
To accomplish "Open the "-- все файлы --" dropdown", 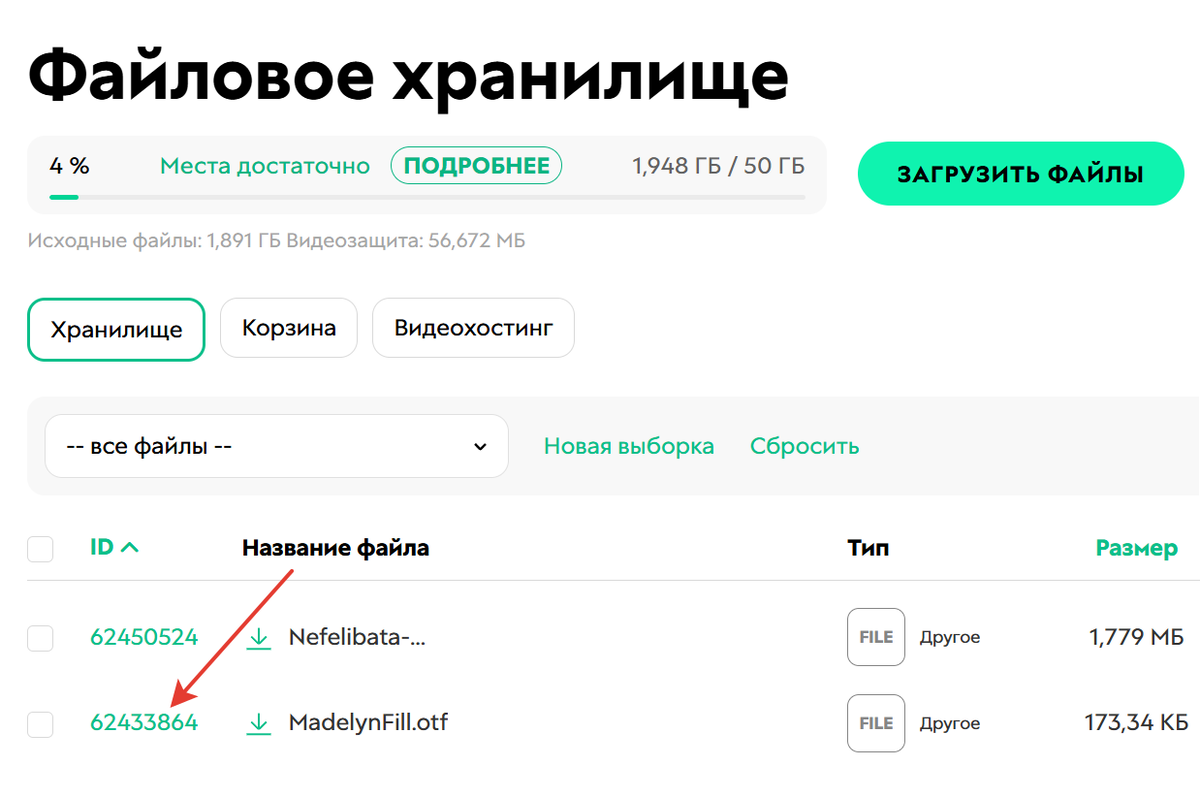I will click(x=277, y=446).
